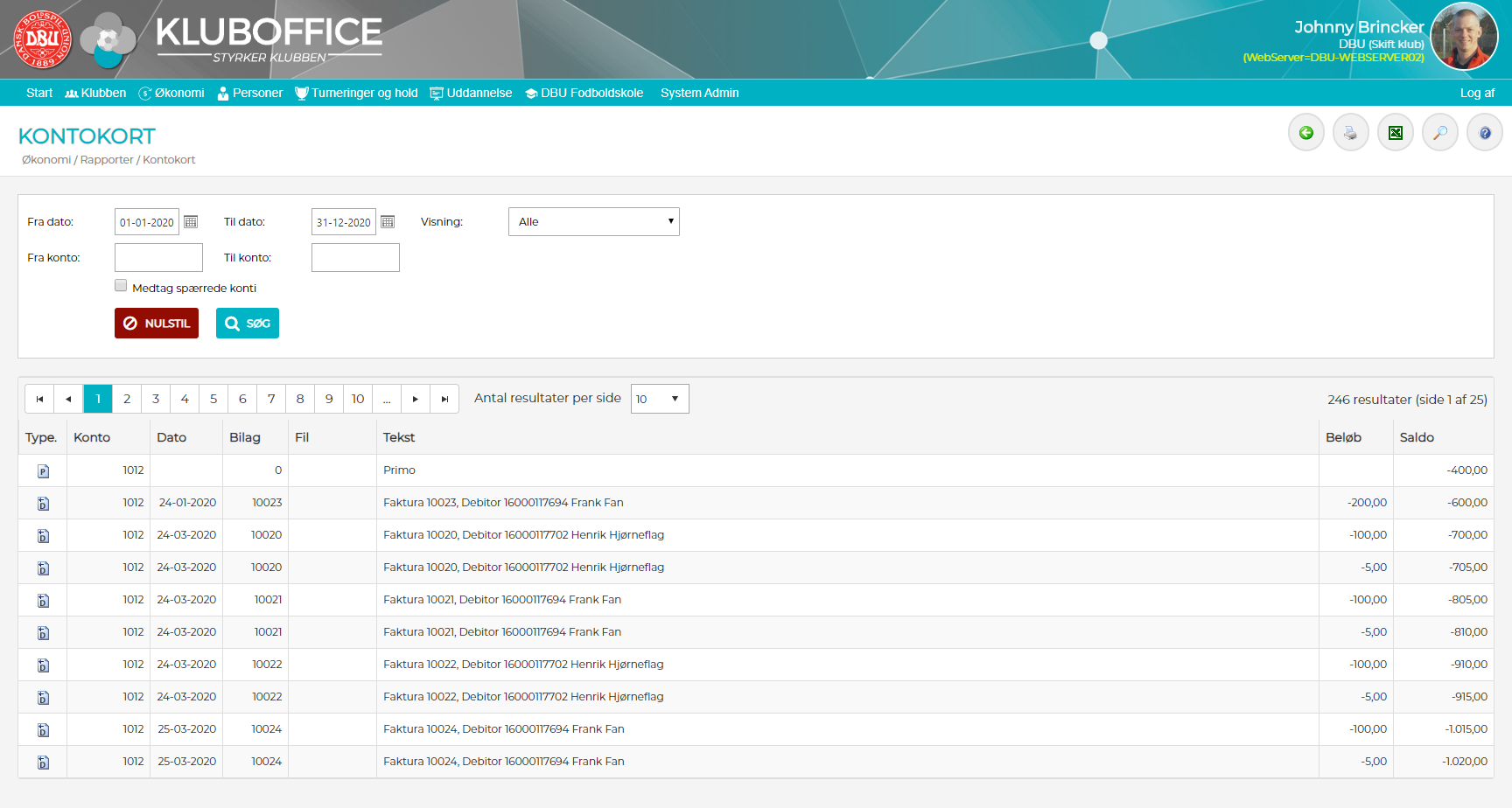The image size is (1512, 808).
Task: Export to Excel via spreadsheet icon
Action: tap(1395, 133)
